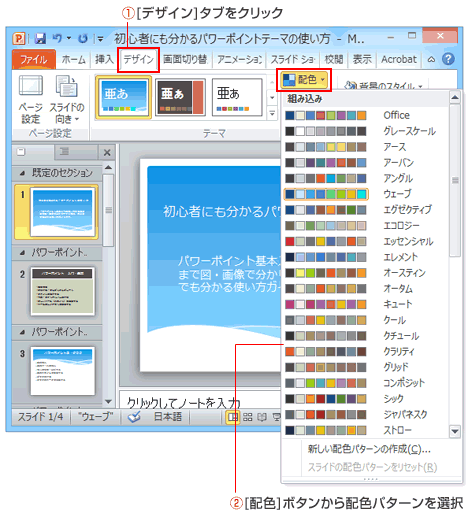This screenshot has height=515, width=468.
Task: Click the spell check icon in status bar
Action: point(134,417)
